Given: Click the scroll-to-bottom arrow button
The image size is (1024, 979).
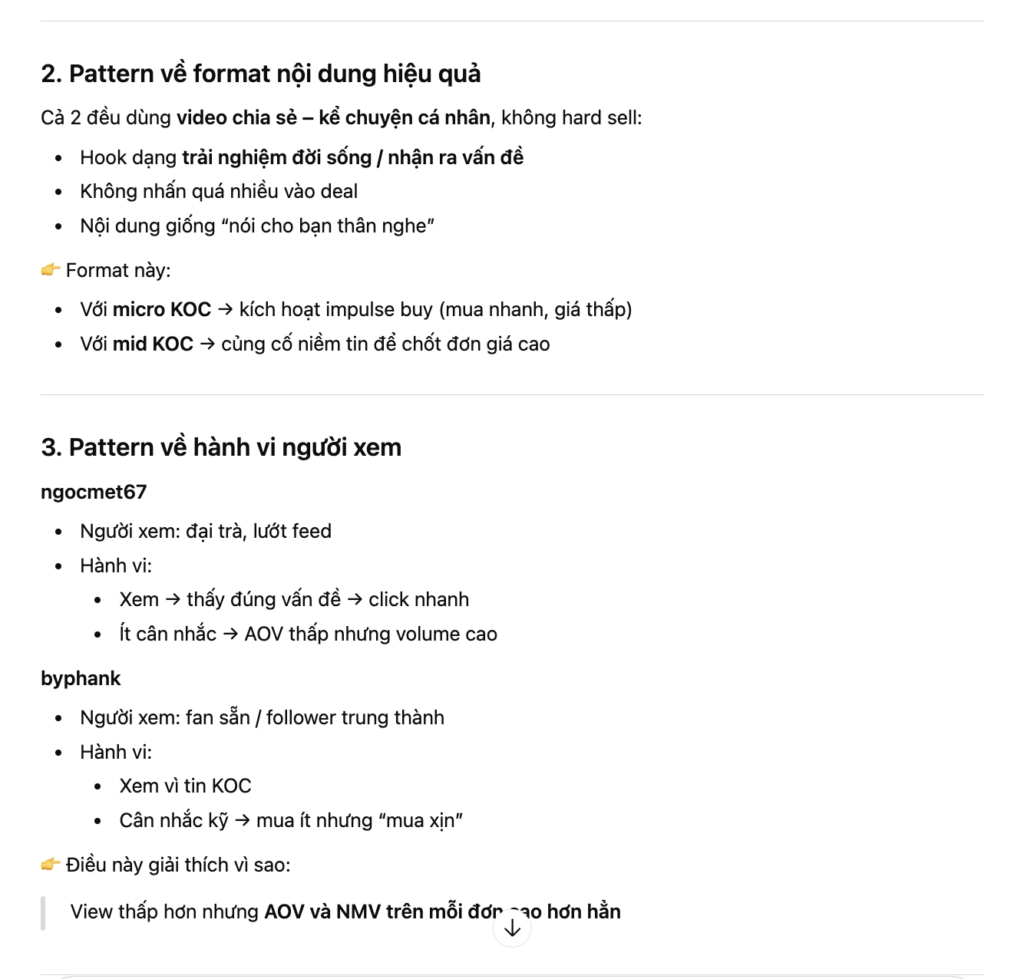Looking at the screenshot, I should 512,928.
